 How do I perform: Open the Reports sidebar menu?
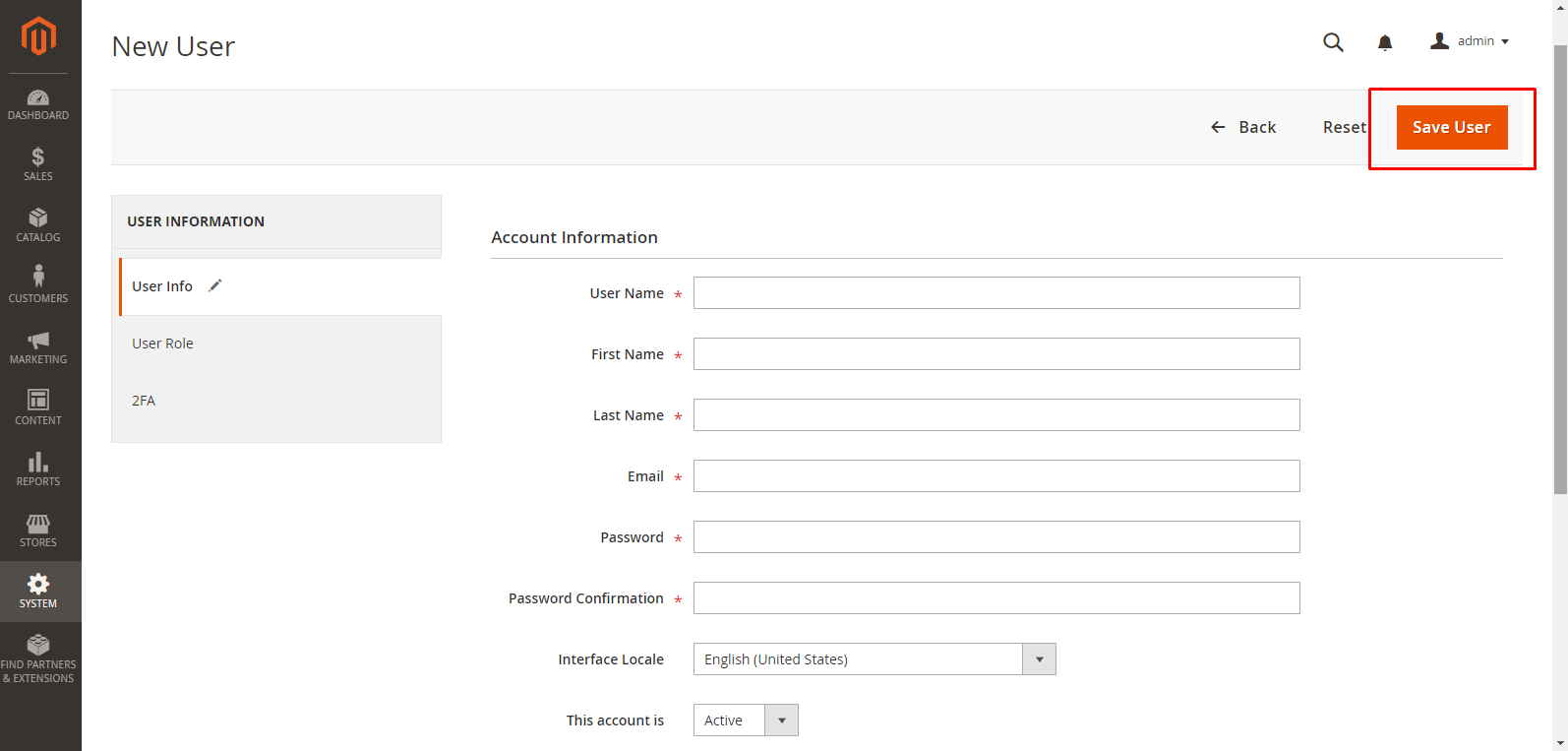point(38,469)
